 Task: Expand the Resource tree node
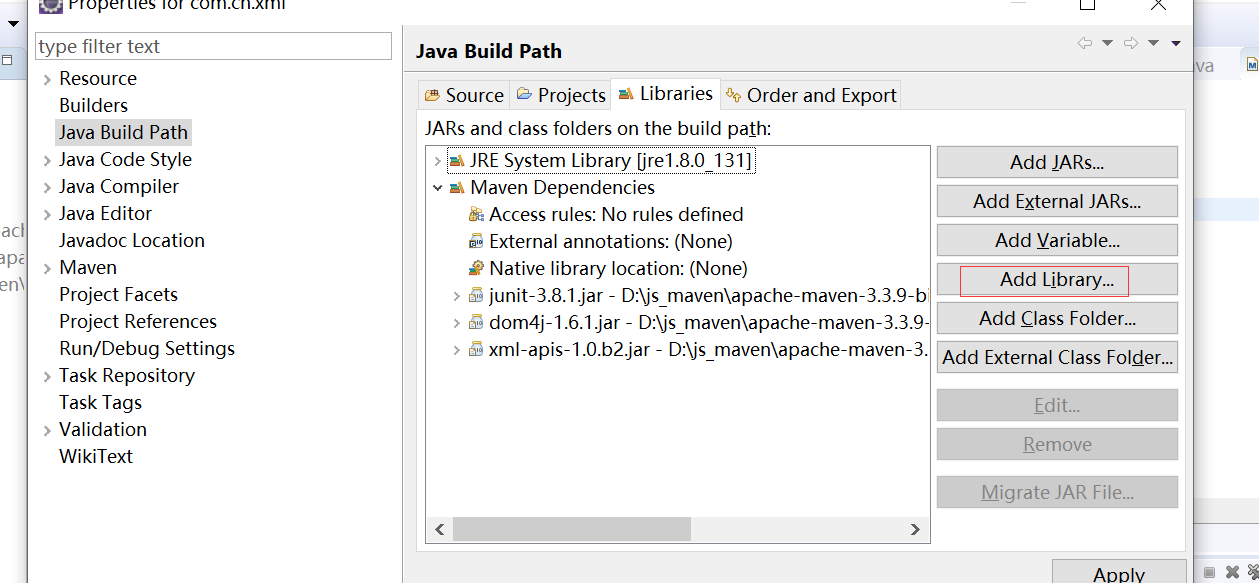47,79
